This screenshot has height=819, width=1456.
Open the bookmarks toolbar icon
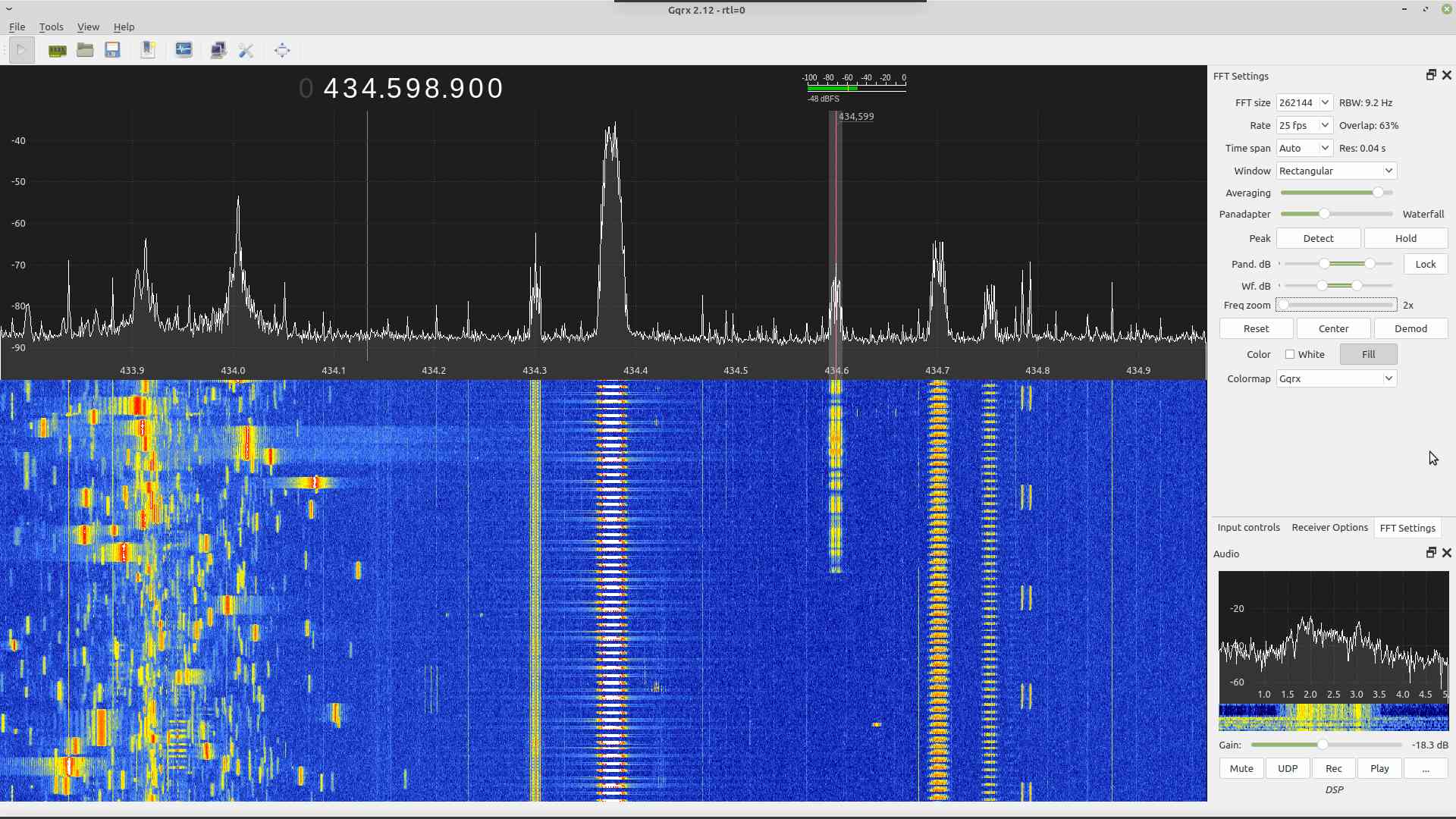click(x=148, y=50)
